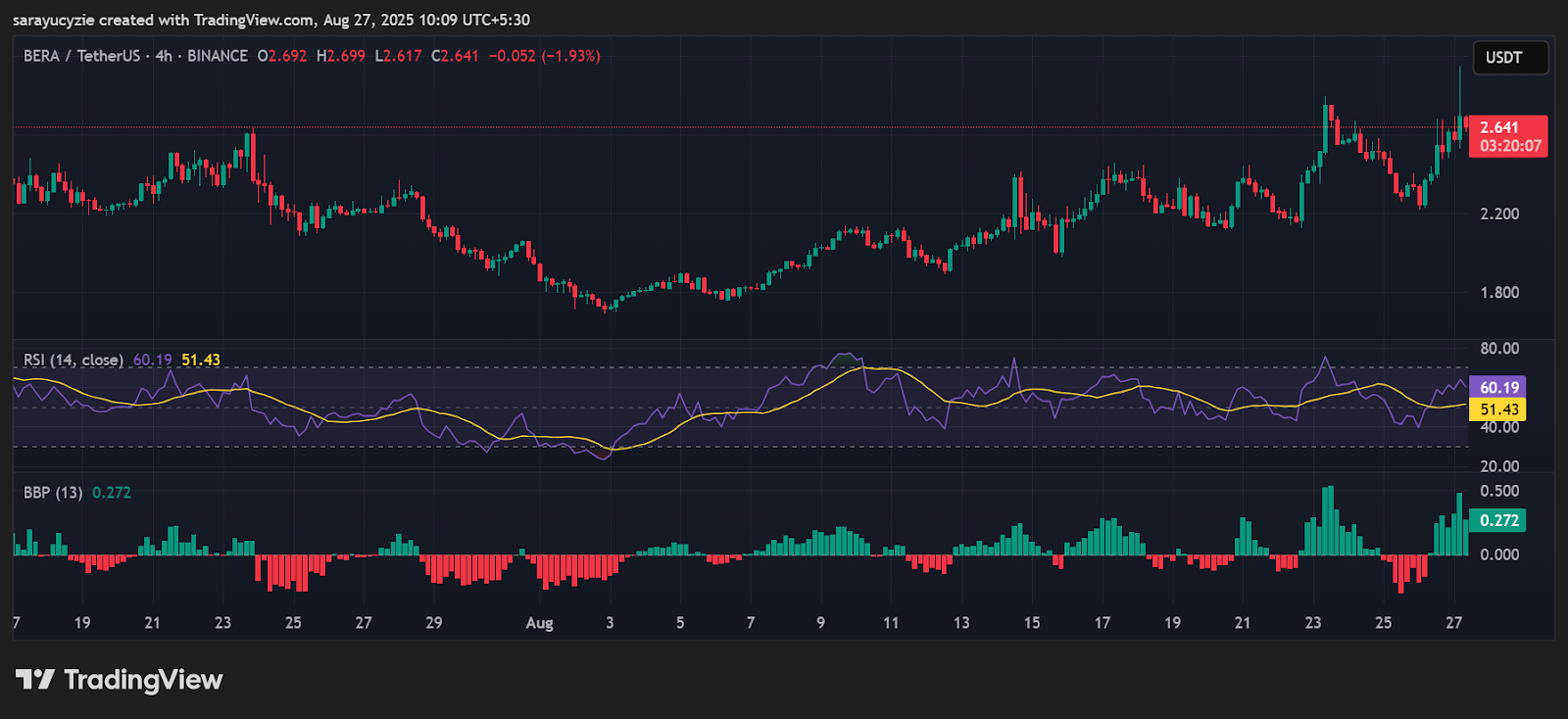Click date 17 on the time axis
The height and width of the screenshot is (719, 1568).
tap(1102, 623)
